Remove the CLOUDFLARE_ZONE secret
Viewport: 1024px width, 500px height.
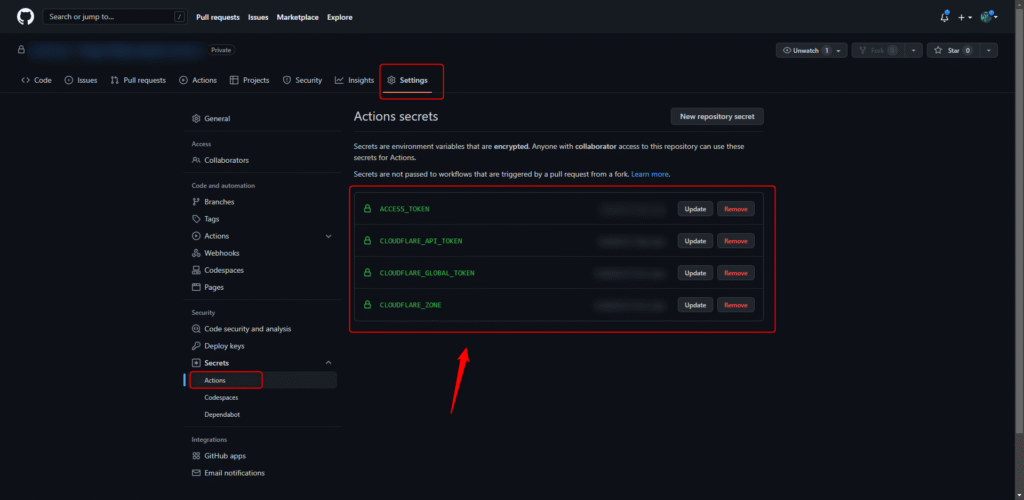[735, 305]
